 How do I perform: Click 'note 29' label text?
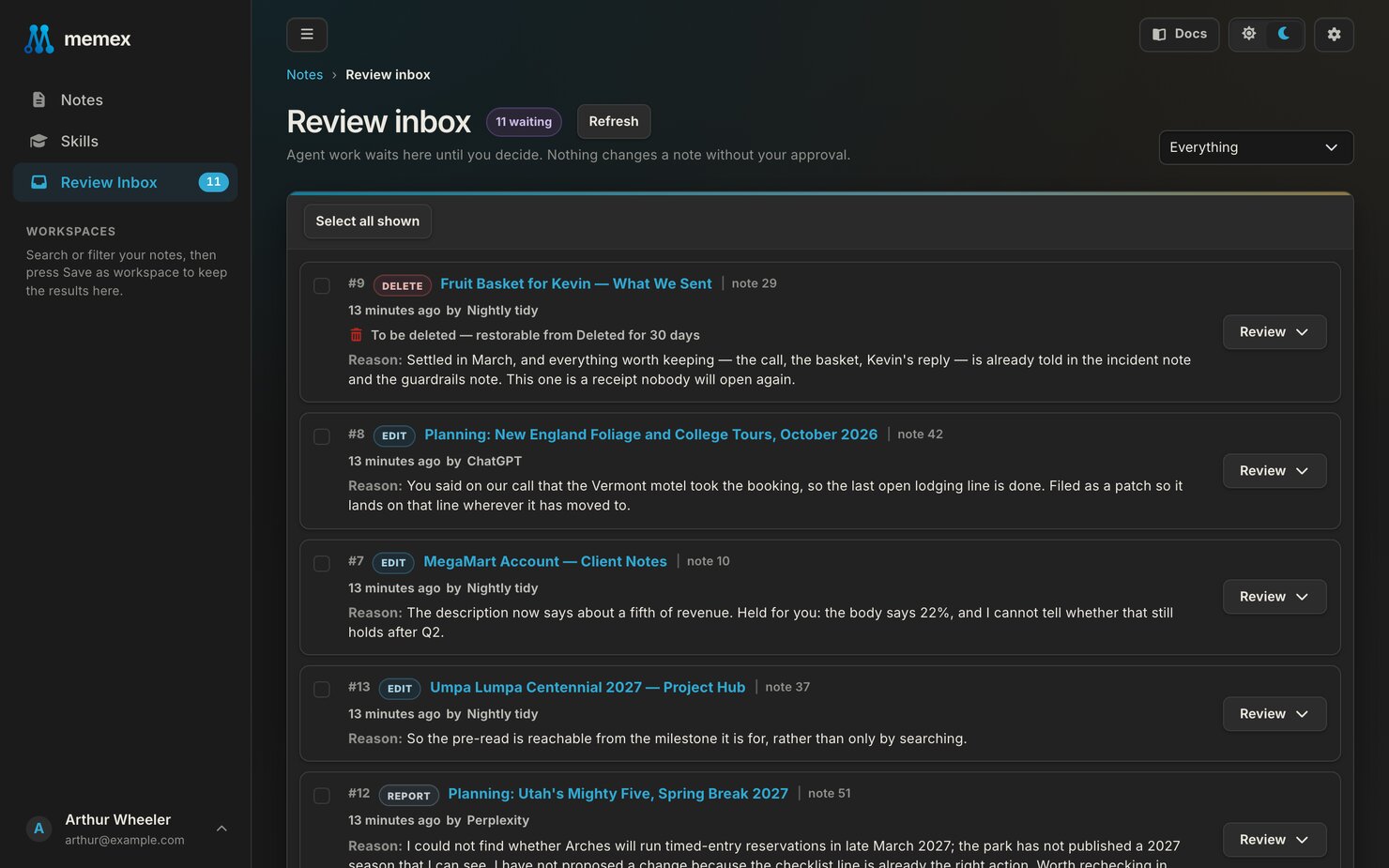pyautogui.click(x=754, y=283)
